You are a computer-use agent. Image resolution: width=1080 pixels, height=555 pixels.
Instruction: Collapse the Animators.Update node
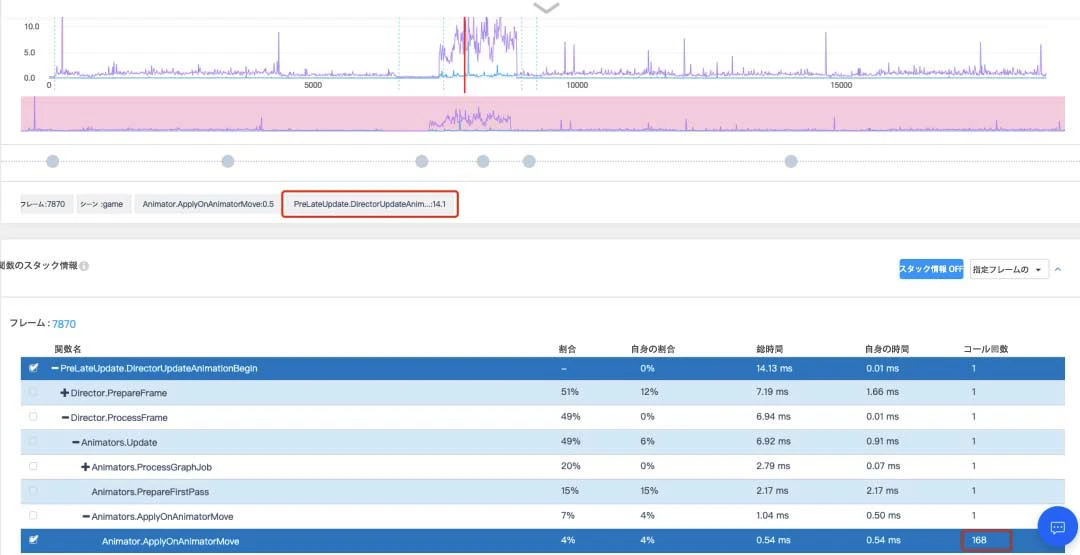pos(76,442)
